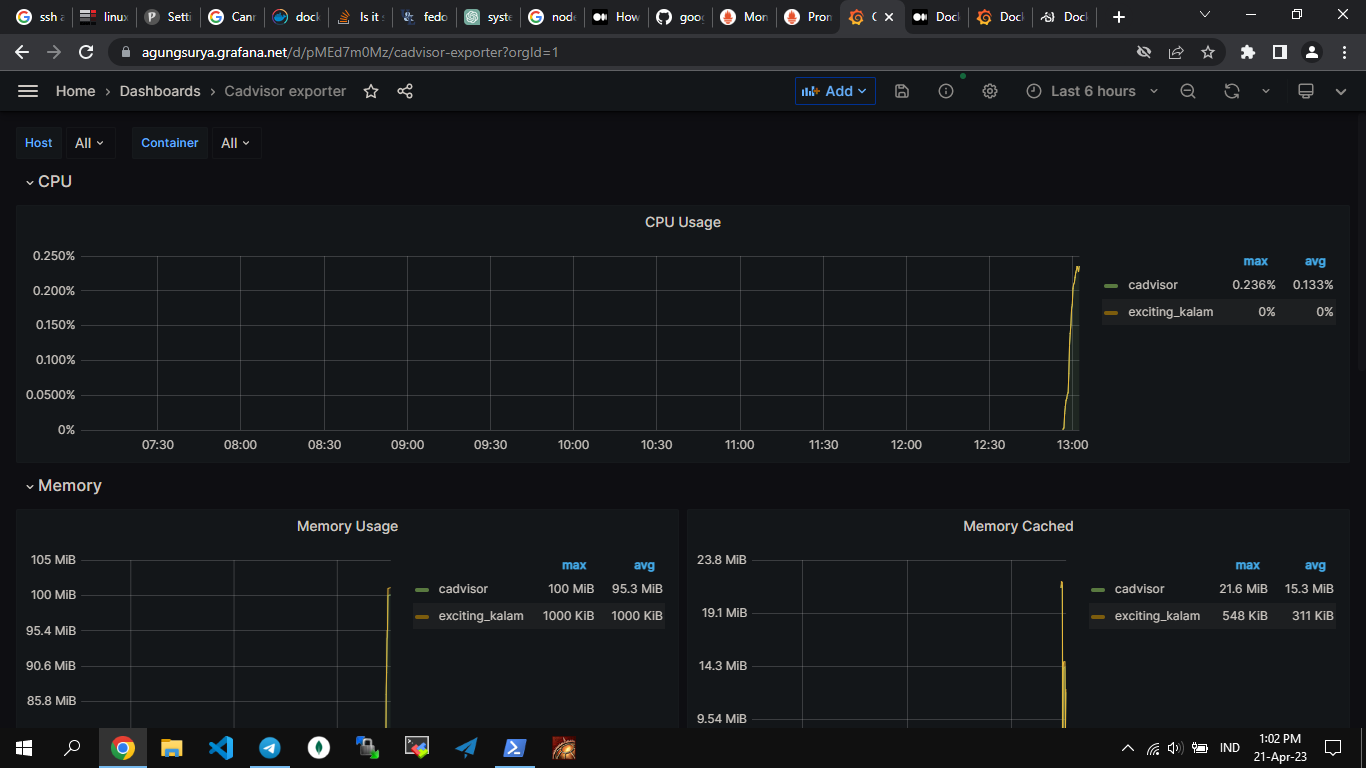This screenshot has height=768, width=1366.
Task: Open the Grafana hamburger navigation menu
Action: click(x=28, y=91)
